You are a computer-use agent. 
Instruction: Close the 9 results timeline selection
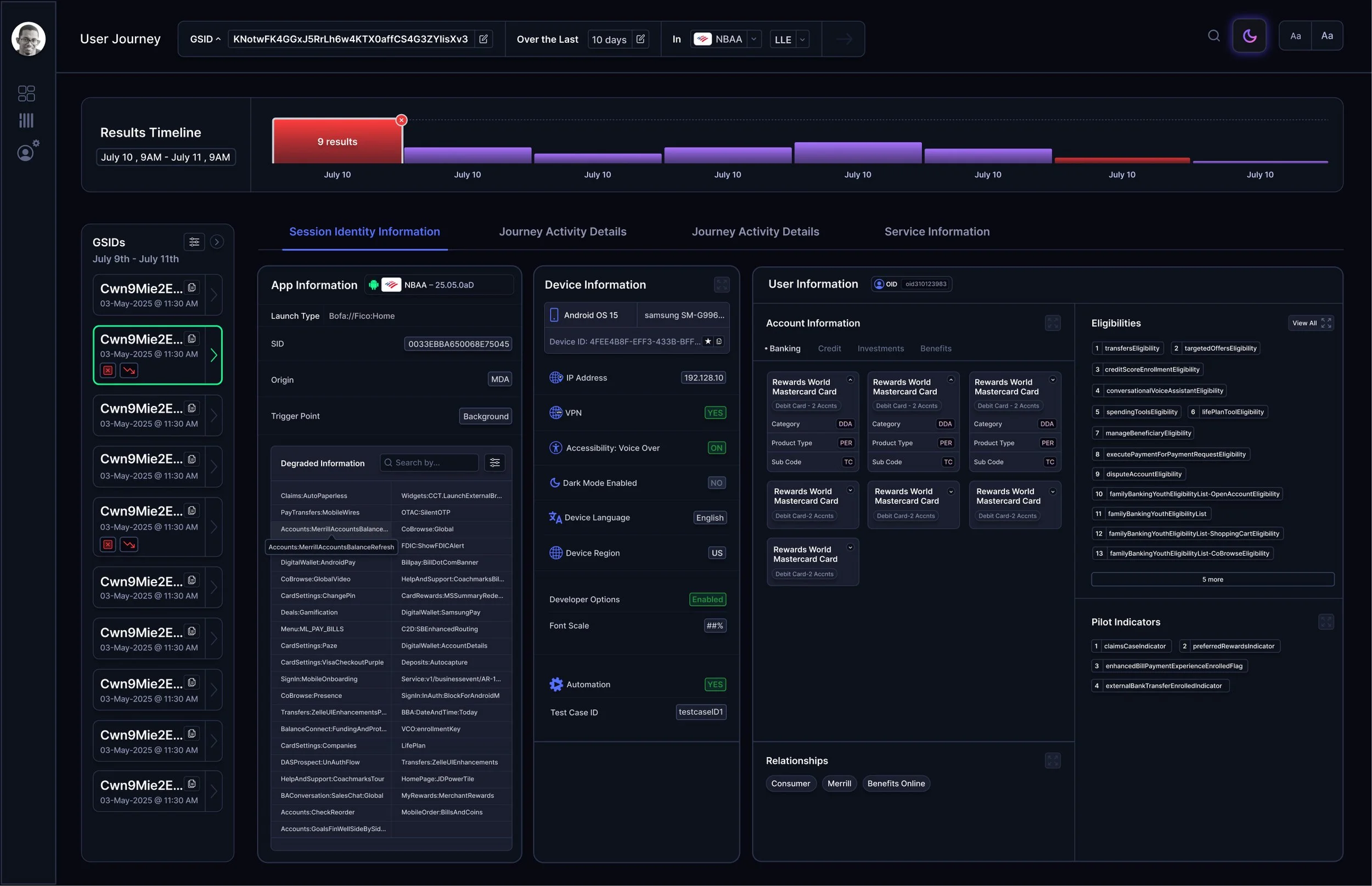point(401,120)
